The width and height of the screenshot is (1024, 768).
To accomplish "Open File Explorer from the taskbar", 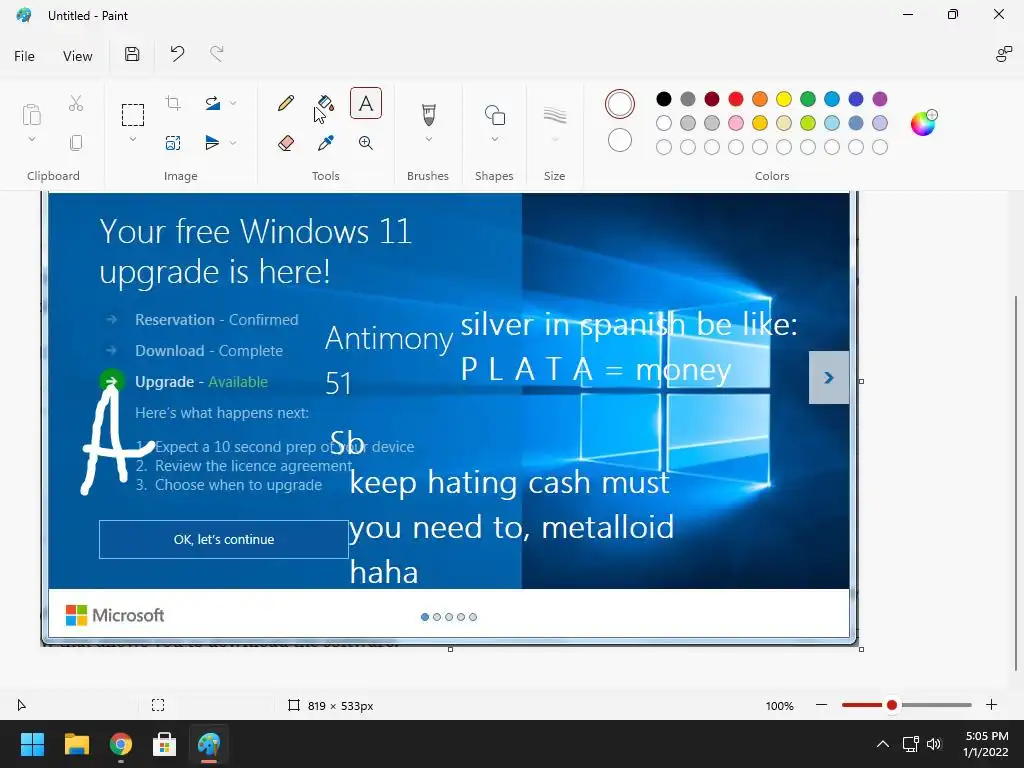I will 76,744.
